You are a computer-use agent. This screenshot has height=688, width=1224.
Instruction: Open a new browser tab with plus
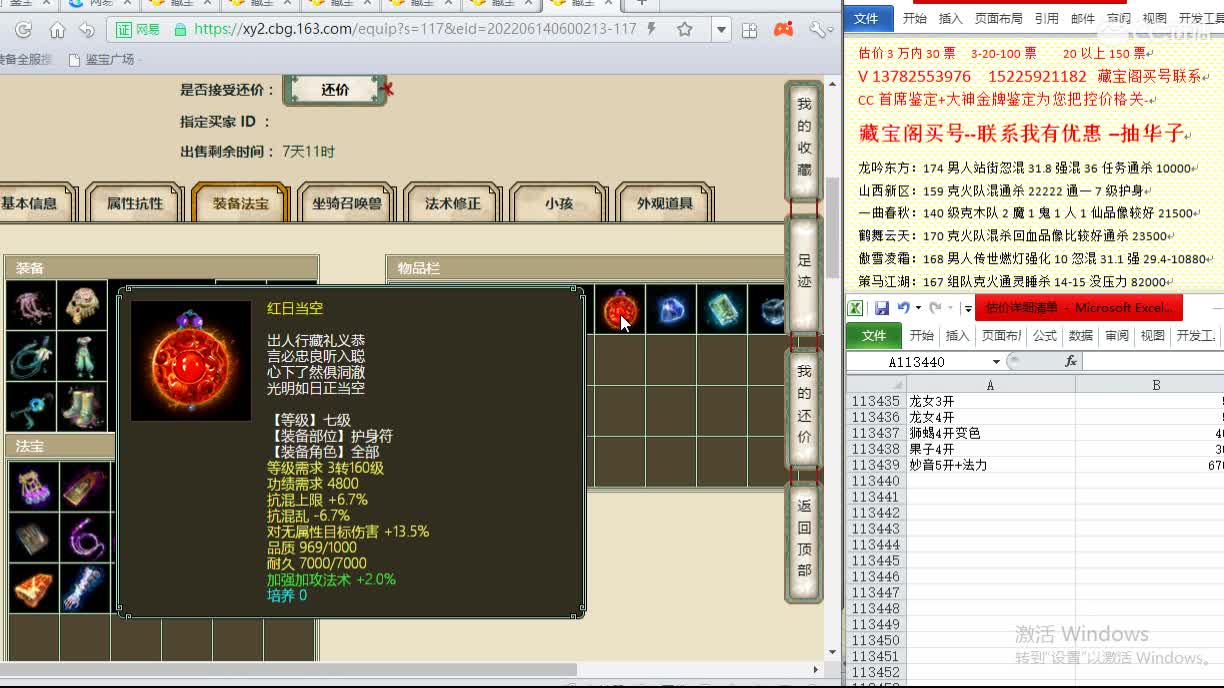[641, 4]
